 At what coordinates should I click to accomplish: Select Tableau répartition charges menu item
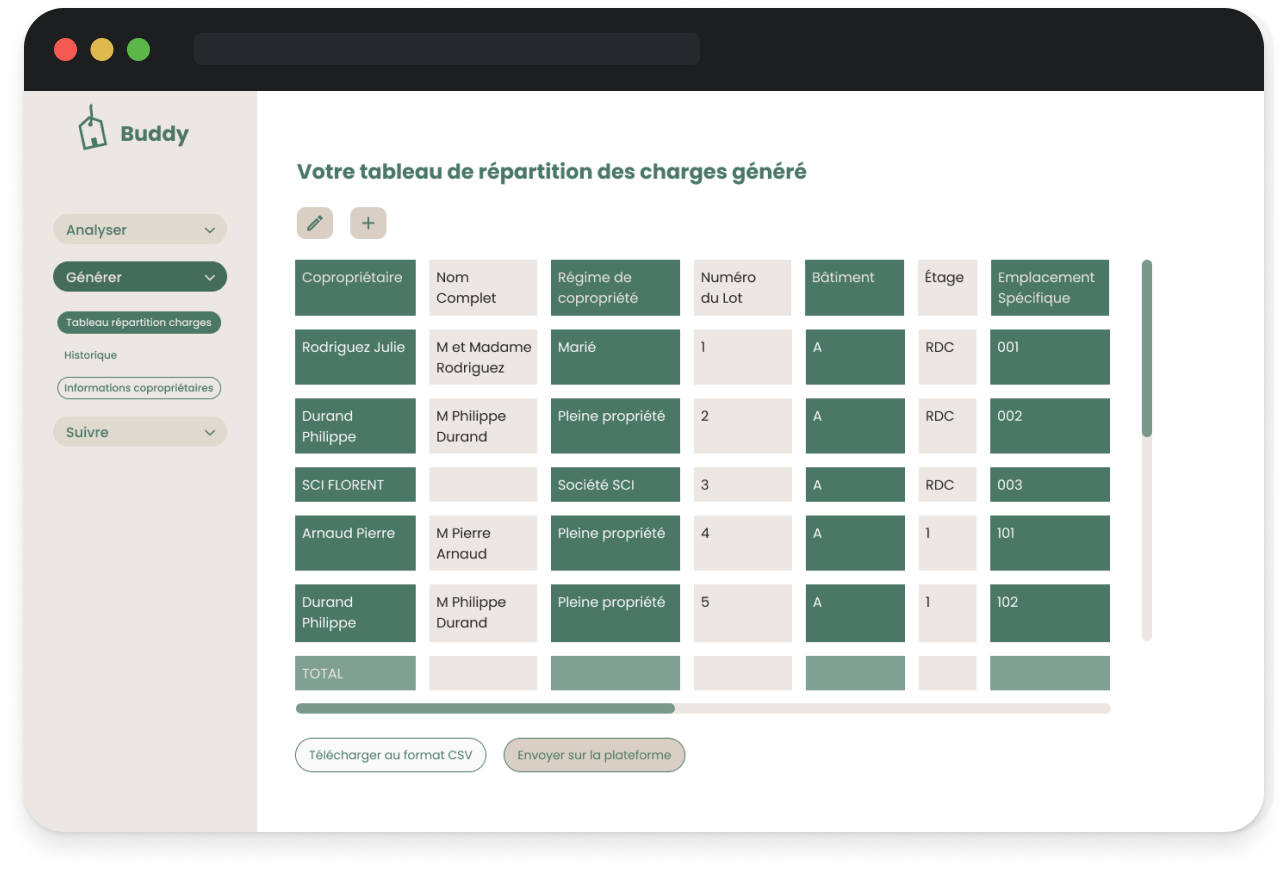(139, 323)
